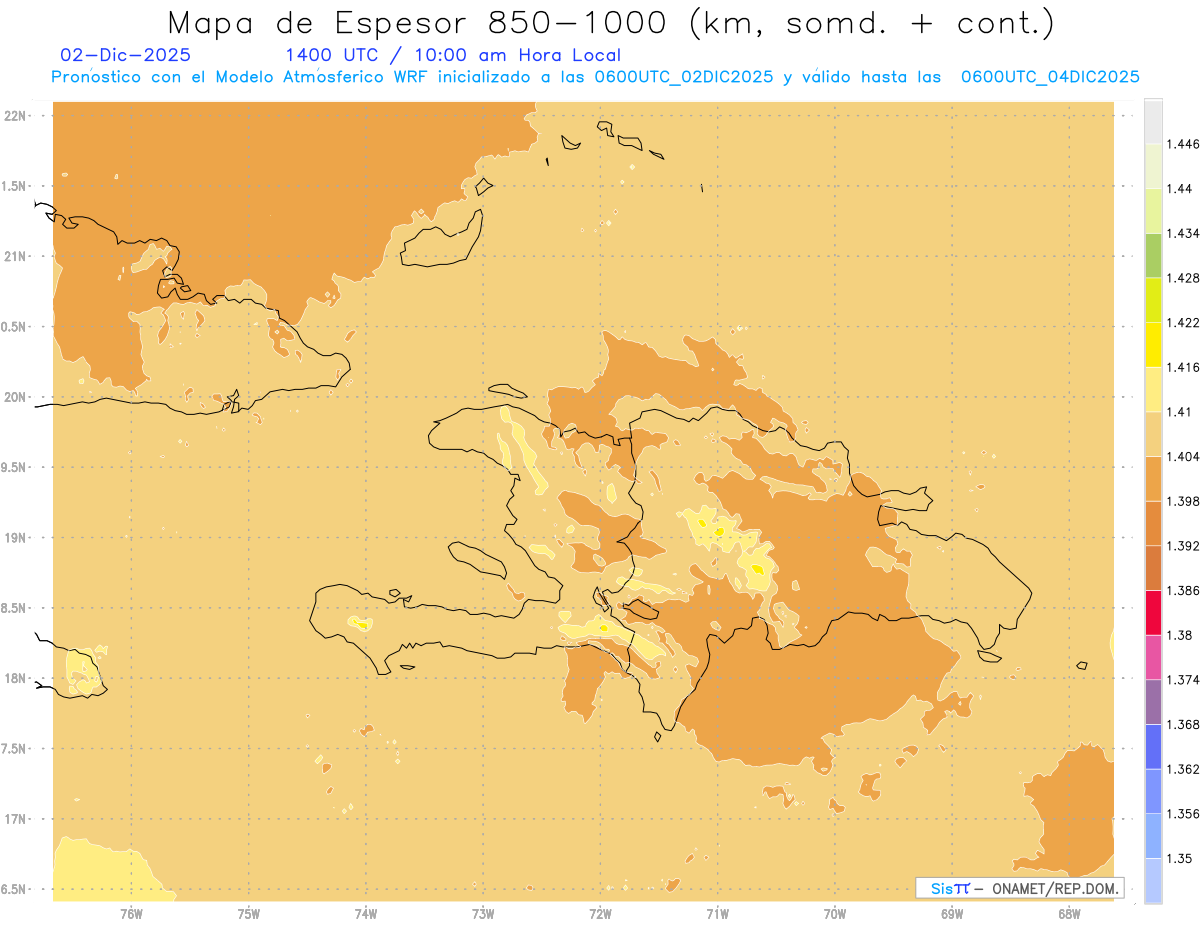Screen dimensions: 1200x927
Task: Click the '72W' longitude label
Action: 600,914
